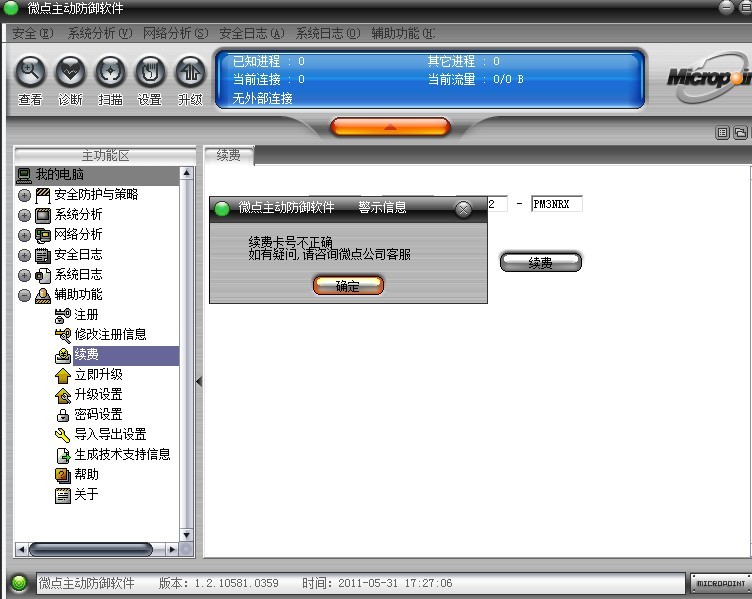Click the 辅助功能 tree icon

click(x=43, y=295)
